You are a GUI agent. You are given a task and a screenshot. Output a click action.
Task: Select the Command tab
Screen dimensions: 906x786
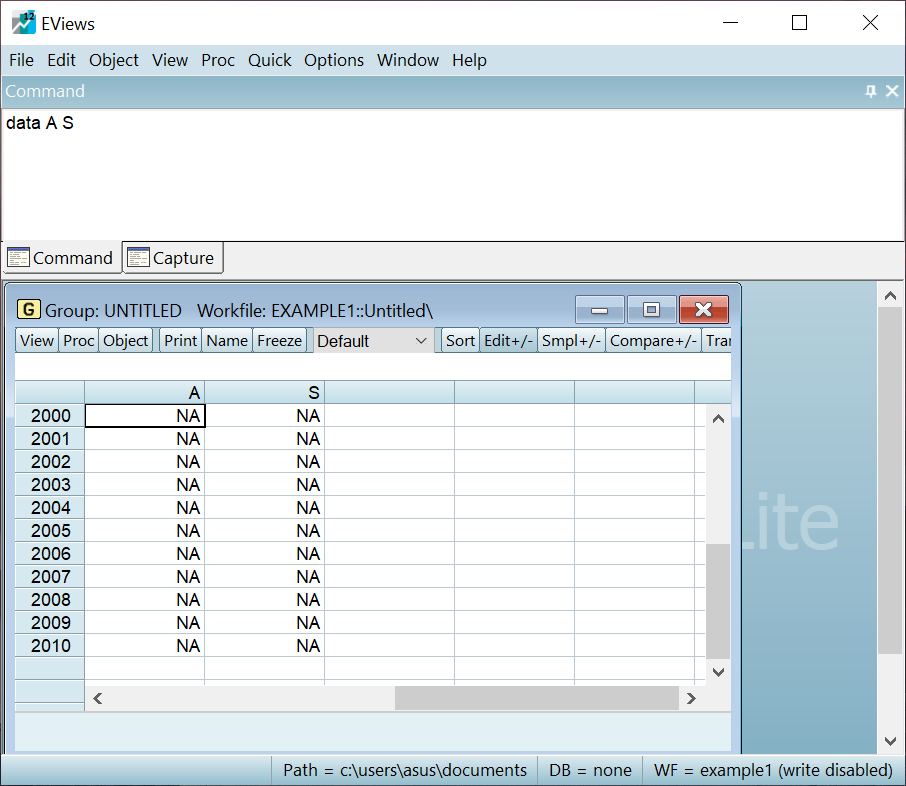tap(61, 258)
